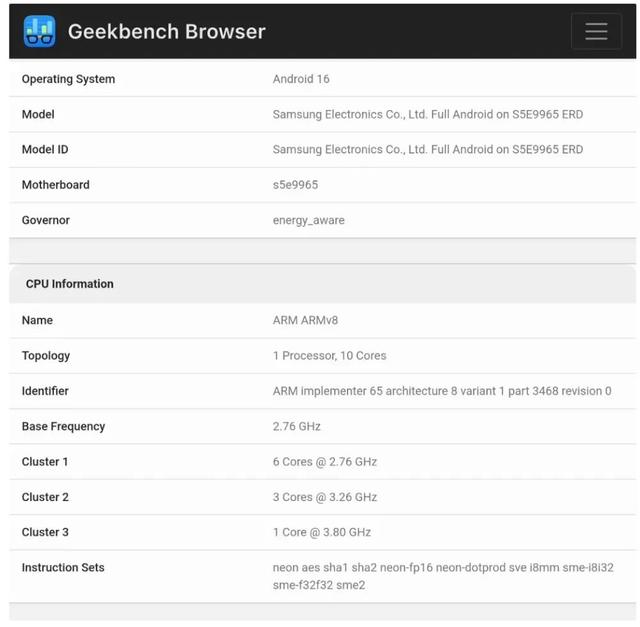Viewport: 640px width, 627px height.
Task: Select the ARM implementer identifier text
Action: pyautogui.click(x=441, y=391)
